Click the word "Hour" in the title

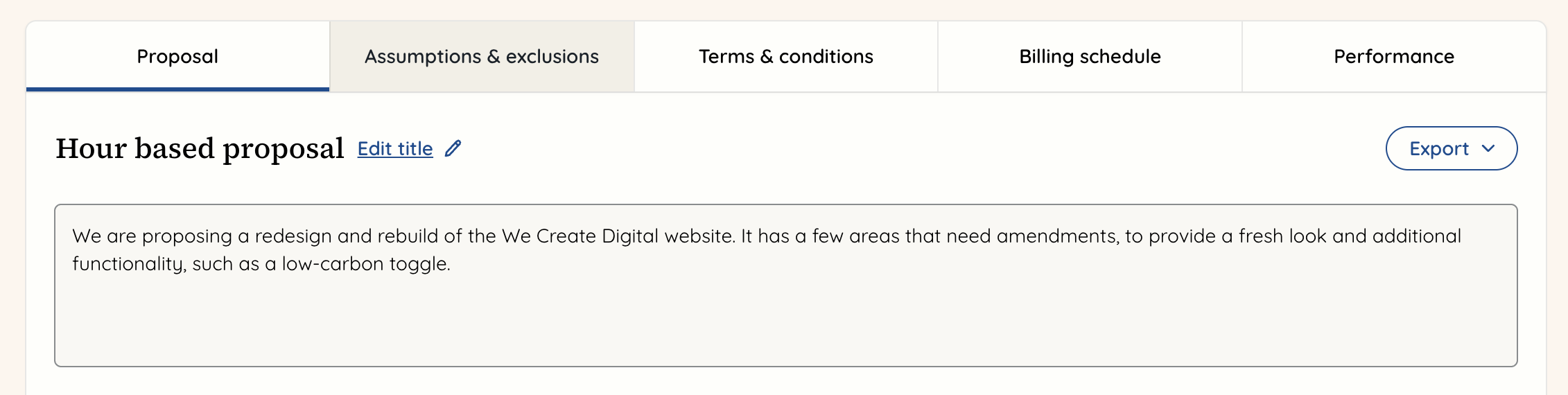(90, 148)
